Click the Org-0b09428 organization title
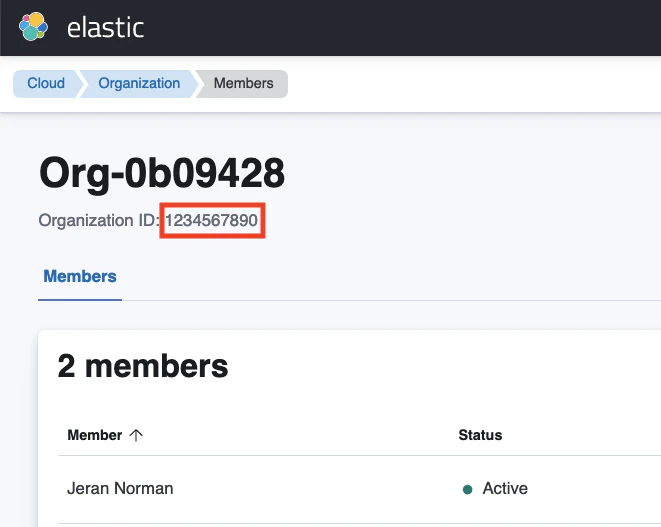 point(162,173)
